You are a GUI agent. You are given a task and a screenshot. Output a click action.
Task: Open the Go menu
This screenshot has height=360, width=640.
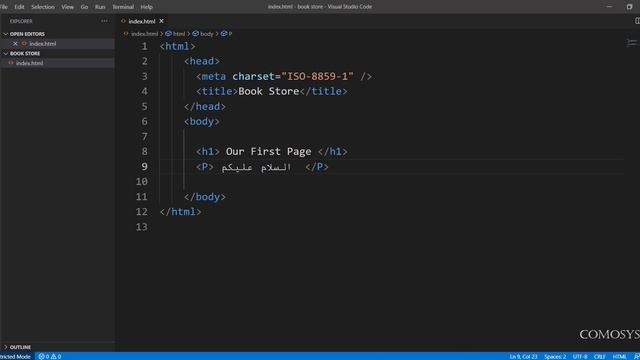click(84, 7)
